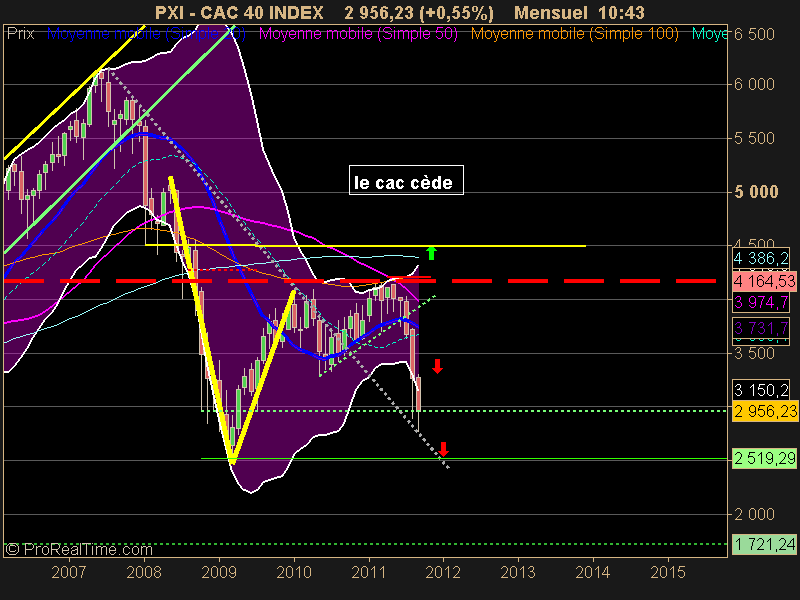The height and width of the screenshot is (600, 800).
Task: Click the '2011' year on the time axis
Action: 368,572
